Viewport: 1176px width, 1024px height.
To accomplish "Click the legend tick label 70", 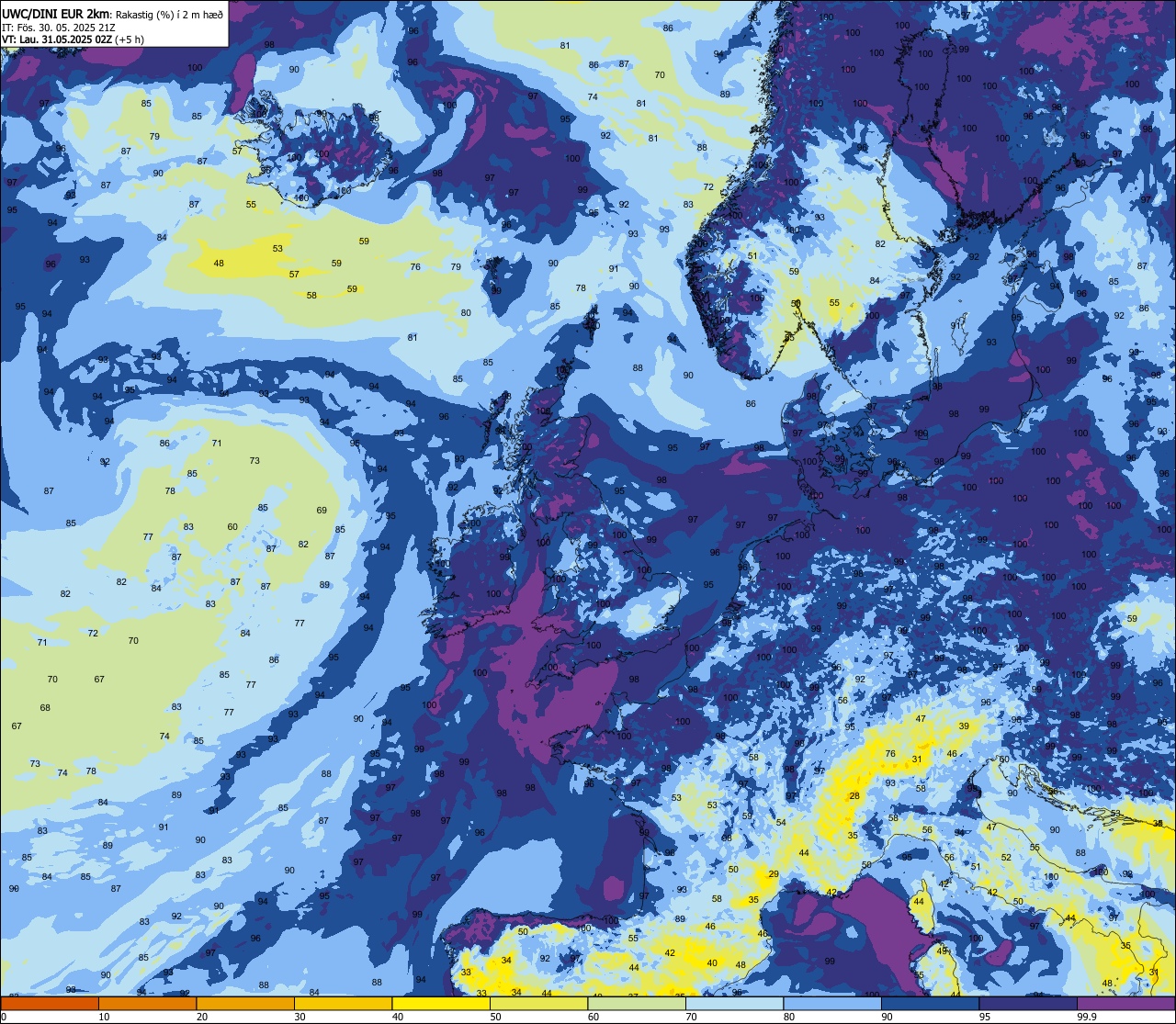I will click(x=692, y=1018).
